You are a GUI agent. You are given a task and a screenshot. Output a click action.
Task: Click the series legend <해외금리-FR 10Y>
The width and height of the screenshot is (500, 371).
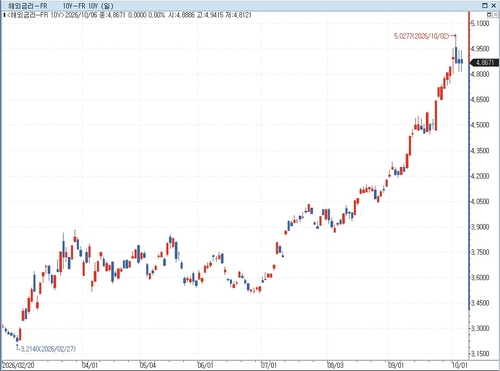[x=36, y=15]
